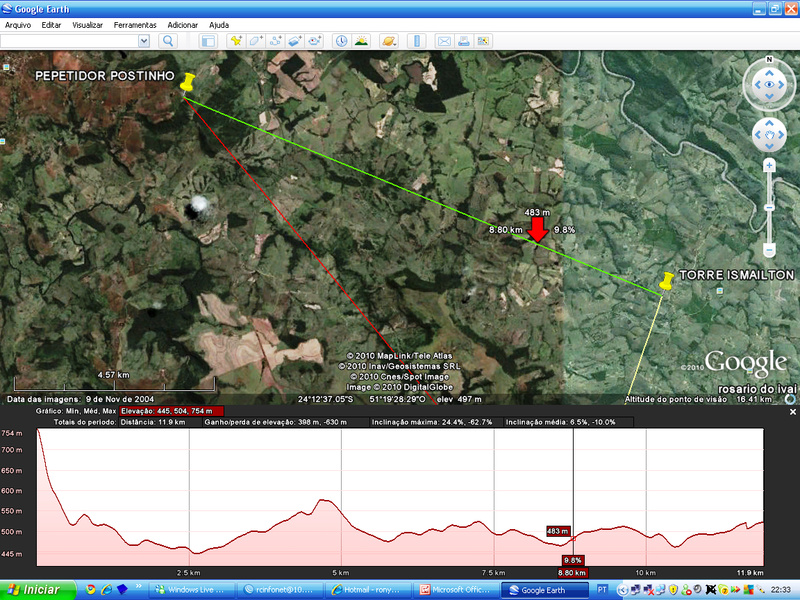
Task: Click the print icon in toolbar
Action: tap(463, 41)
